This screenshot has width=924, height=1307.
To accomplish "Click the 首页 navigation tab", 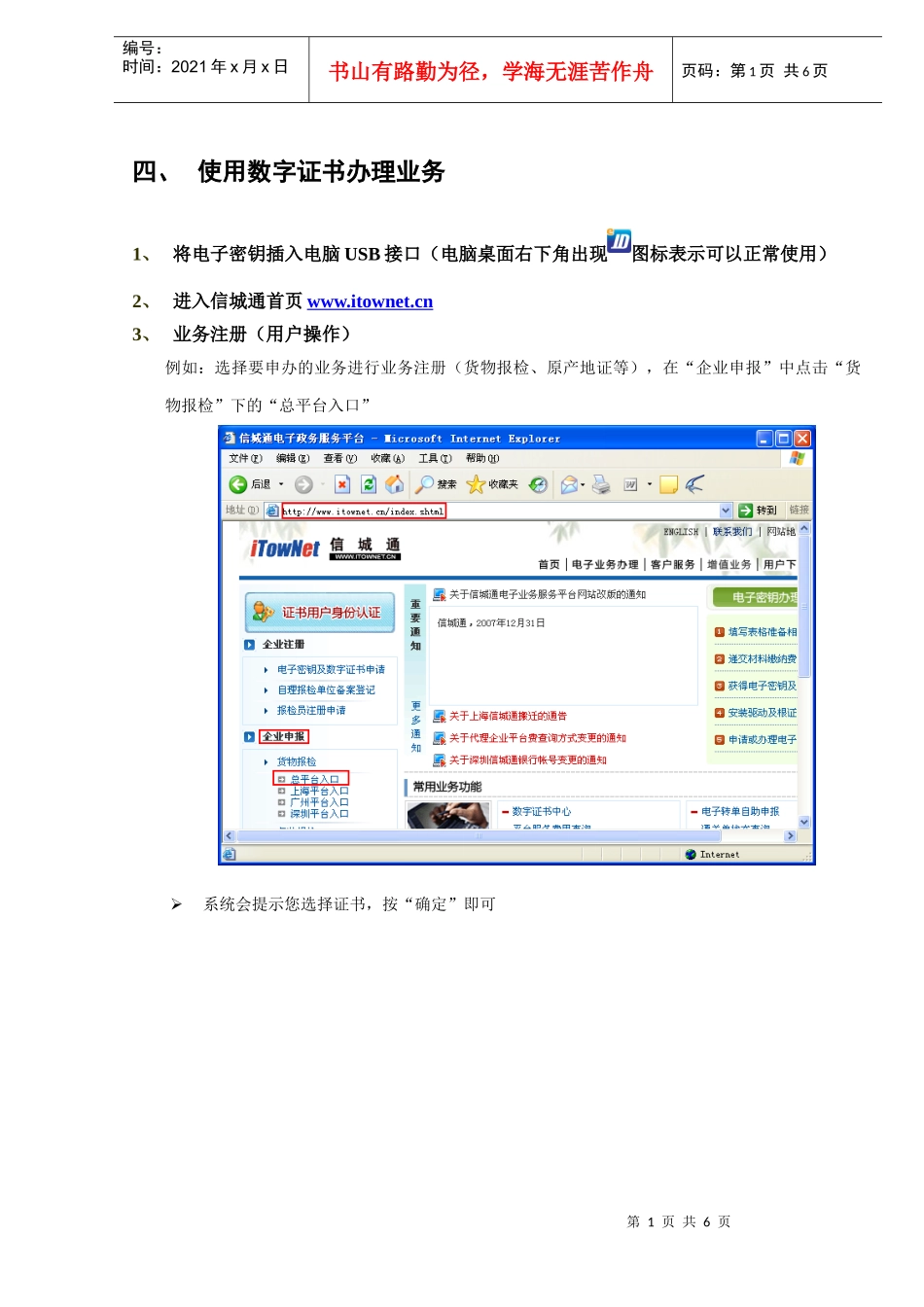I will [x=549, y=565].
